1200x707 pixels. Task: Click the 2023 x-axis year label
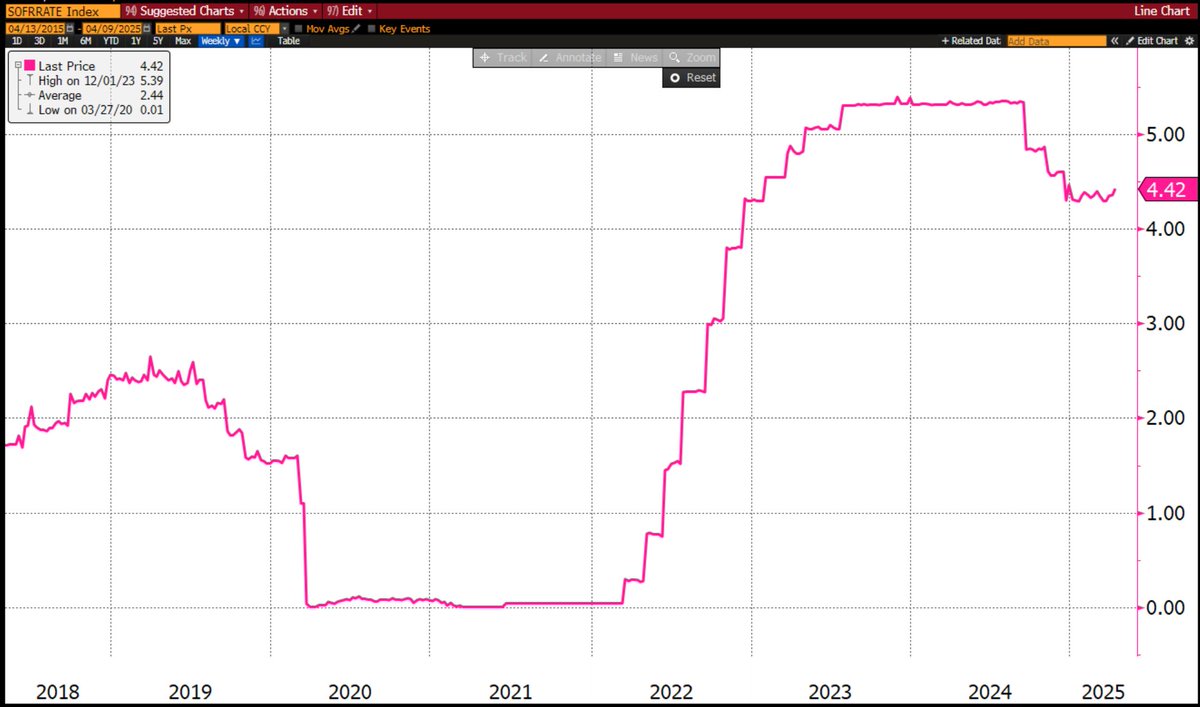click(829, 691)
